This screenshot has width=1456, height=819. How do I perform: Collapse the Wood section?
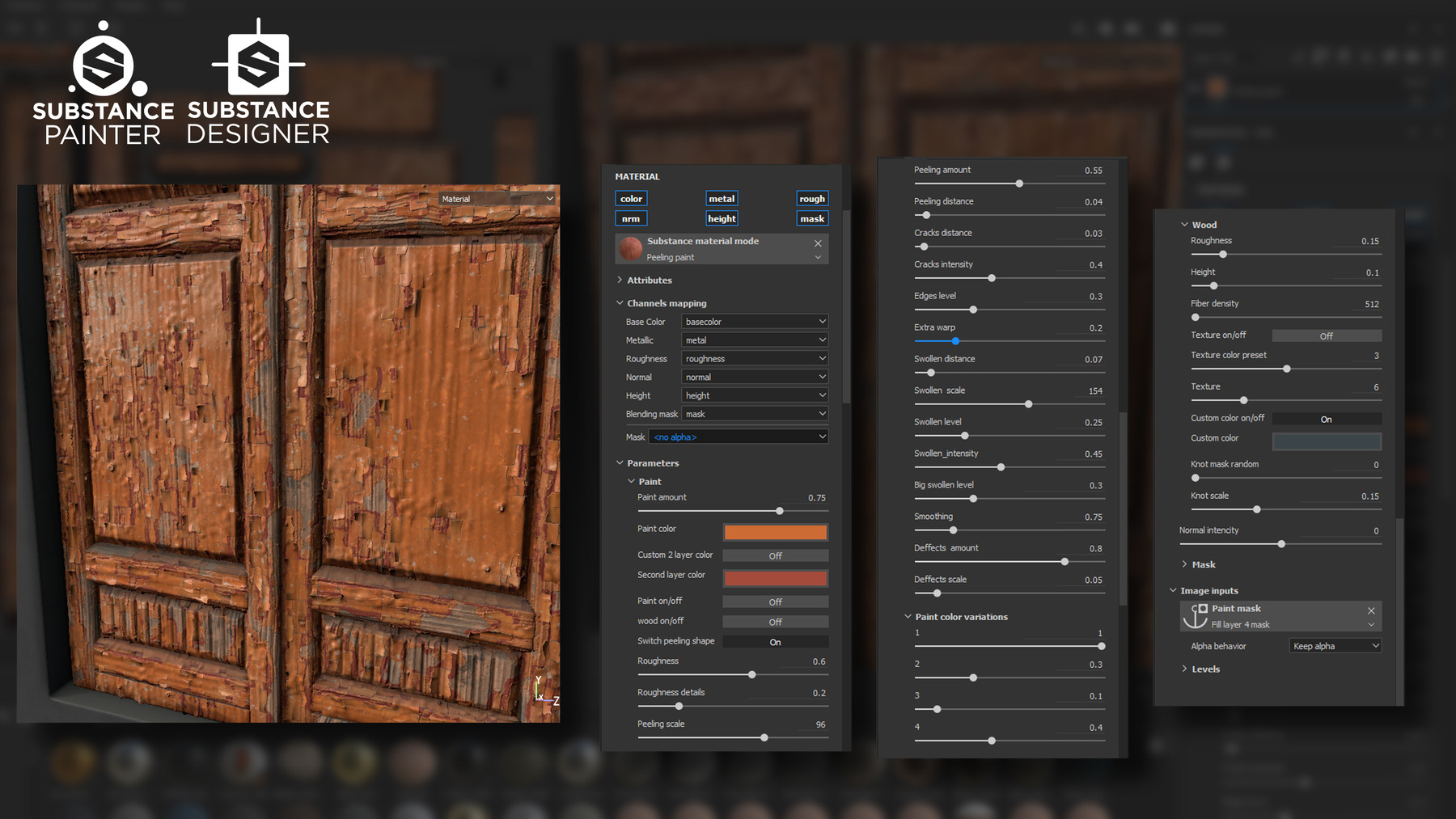(1184, 225)
